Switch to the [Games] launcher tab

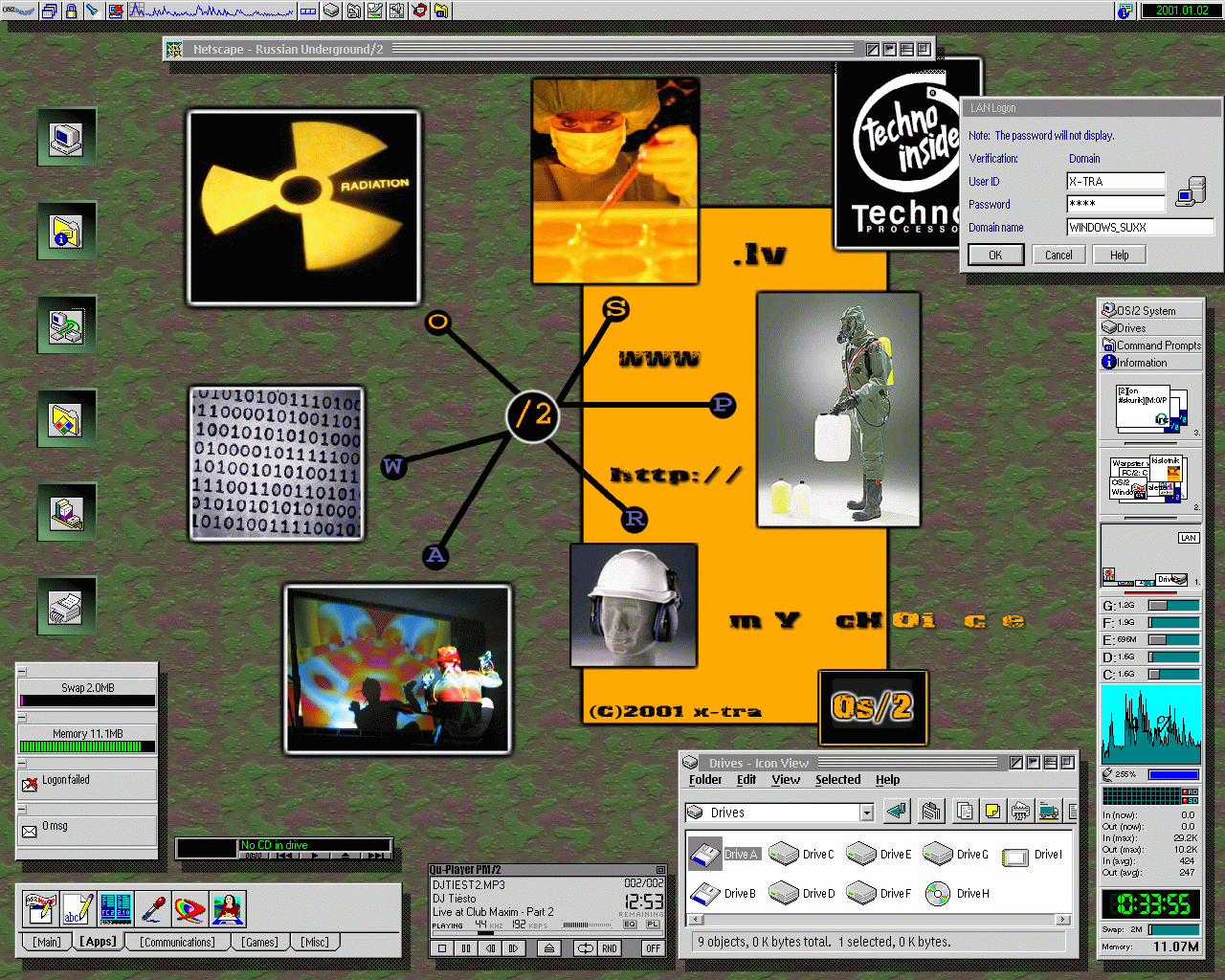(x=259, y=942)
